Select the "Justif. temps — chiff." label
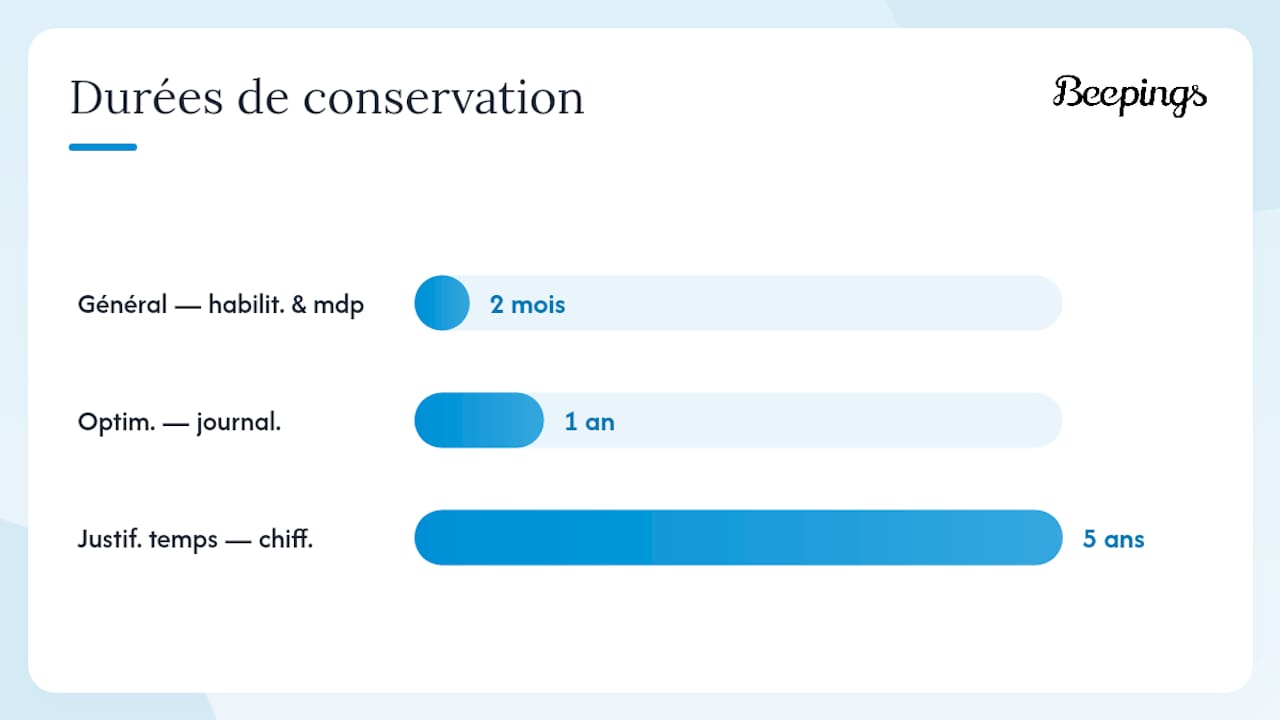Image resolution: width=1280 pixels, height=720 pixels. 196,540
